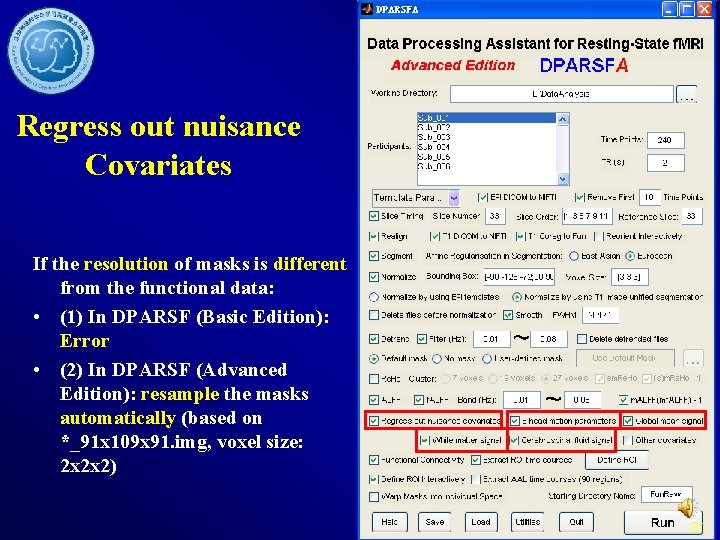
Task: Enable Other covariates checkbox
Action: click(627, 441)
